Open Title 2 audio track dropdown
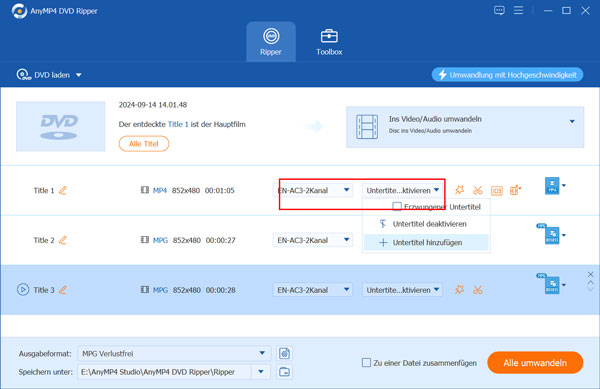600x389 pixels. (313, 240)
